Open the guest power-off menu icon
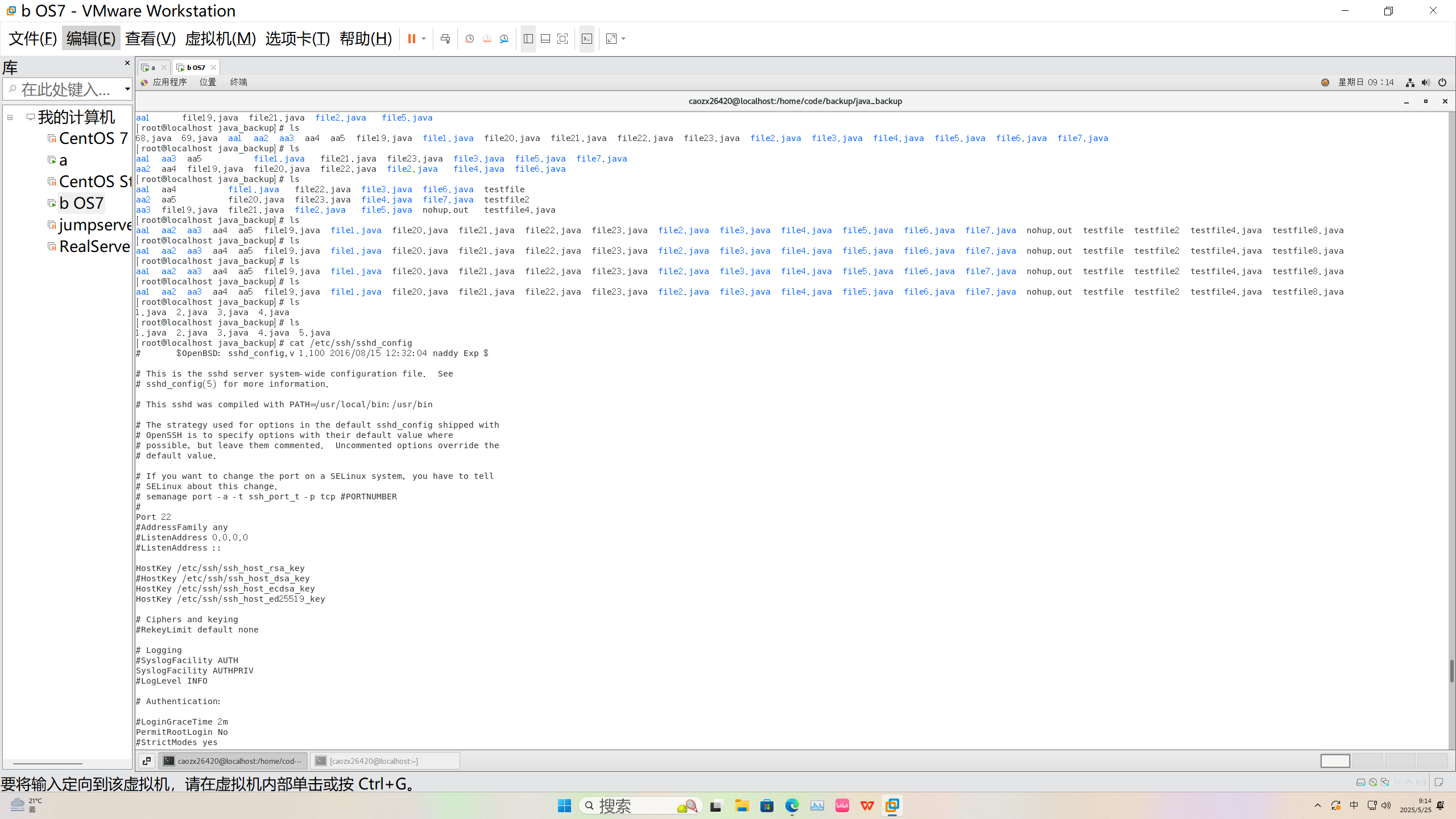Image resolution: width=1456 pixels, height=819 pixels. [1442, 82]
